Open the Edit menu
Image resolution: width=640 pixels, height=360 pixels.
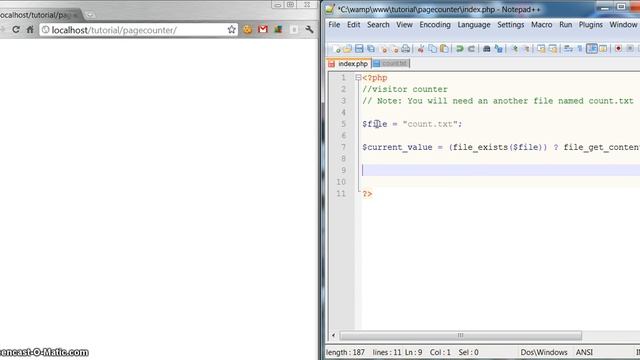[x=353, y=25]
